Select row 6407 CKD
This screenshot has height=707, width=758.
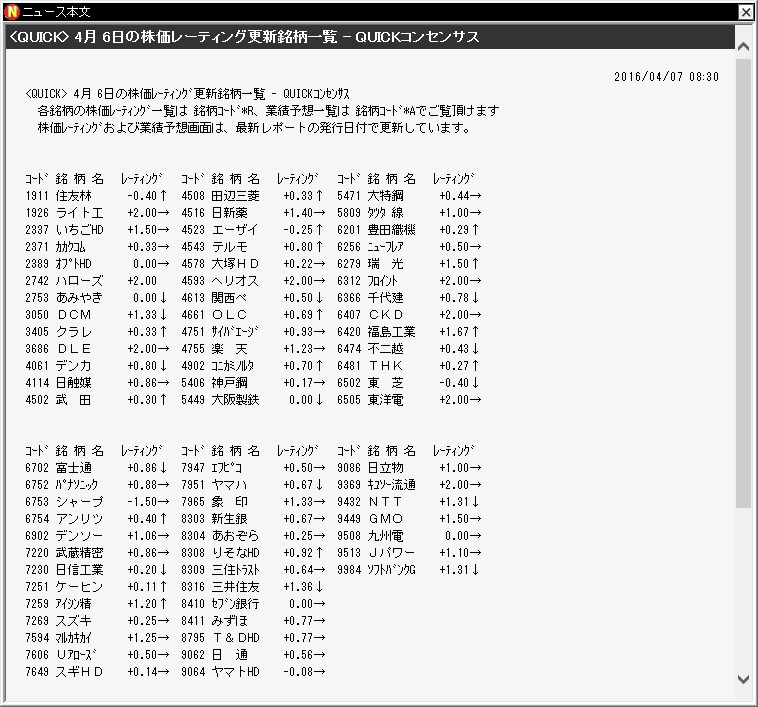409,315
